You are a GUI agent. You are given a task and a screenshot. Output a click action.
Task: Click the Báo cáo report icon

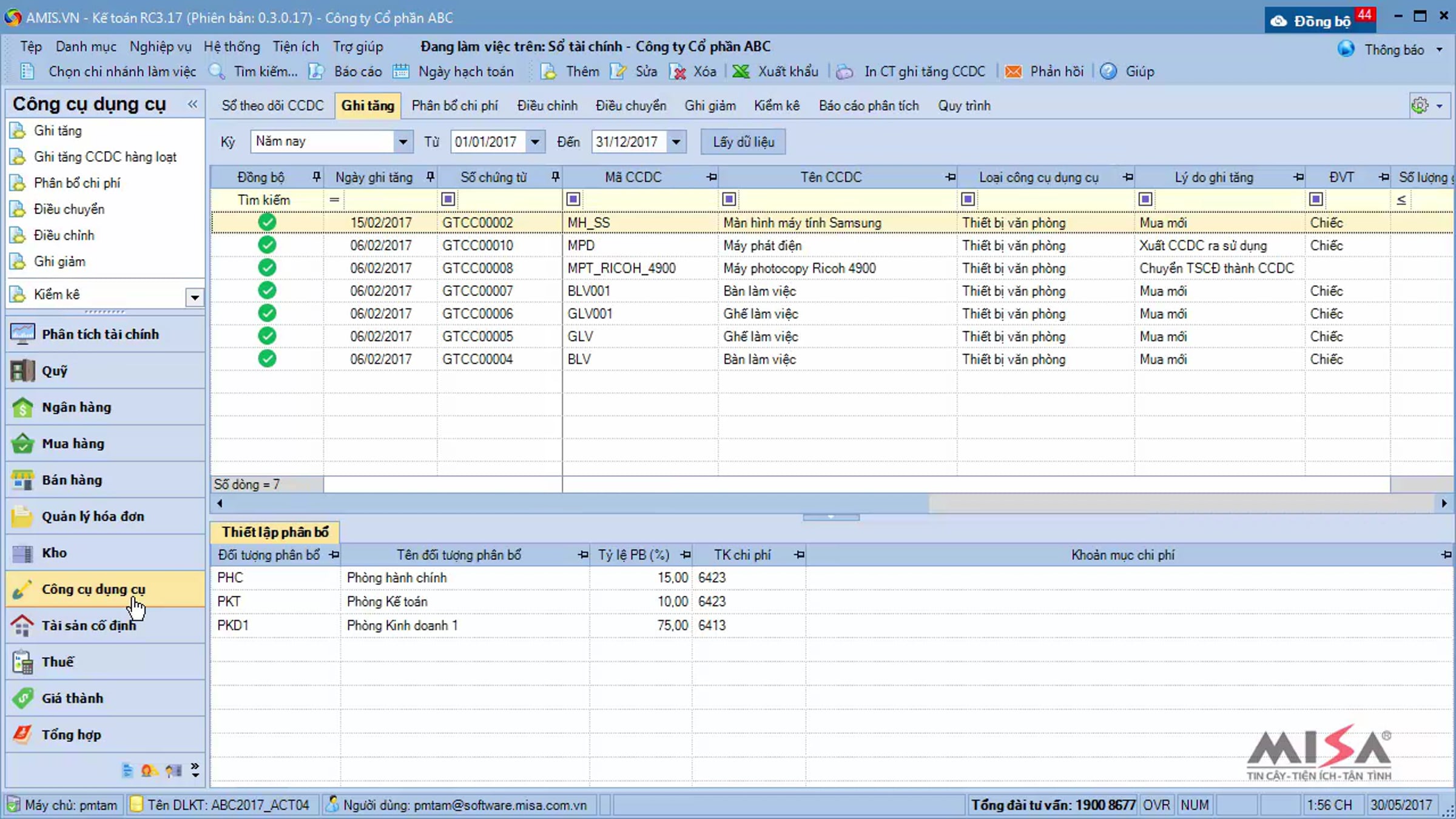[x=316, y=72]
